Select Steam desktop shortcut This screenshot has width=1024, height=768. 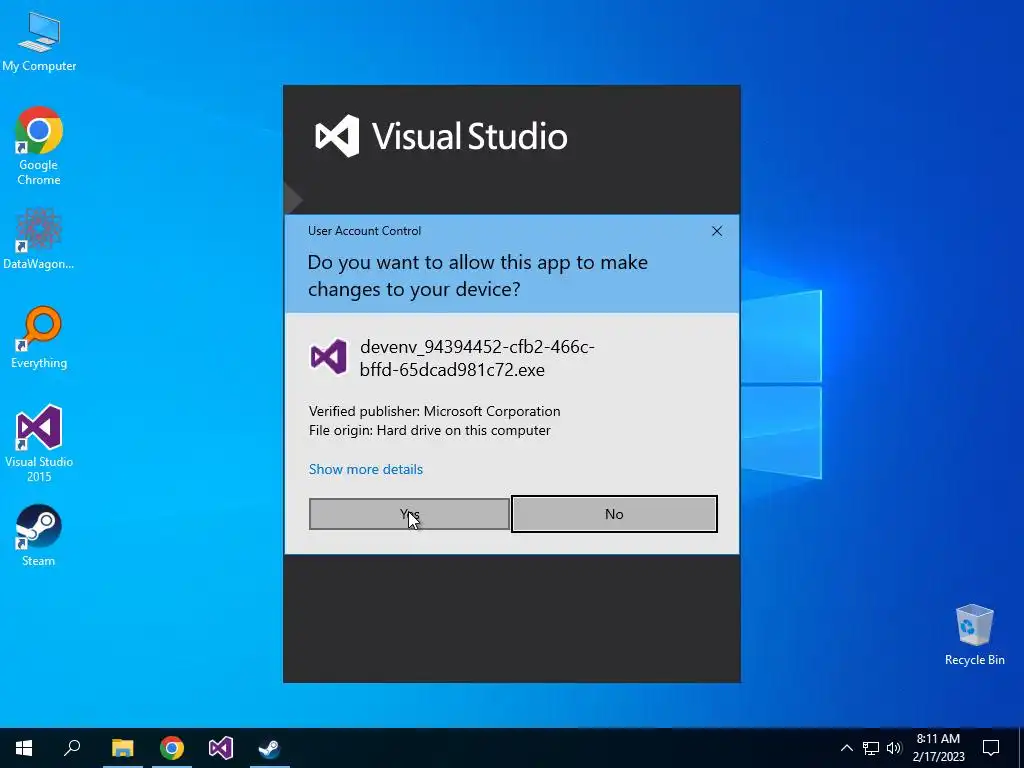tap(39, 536)
